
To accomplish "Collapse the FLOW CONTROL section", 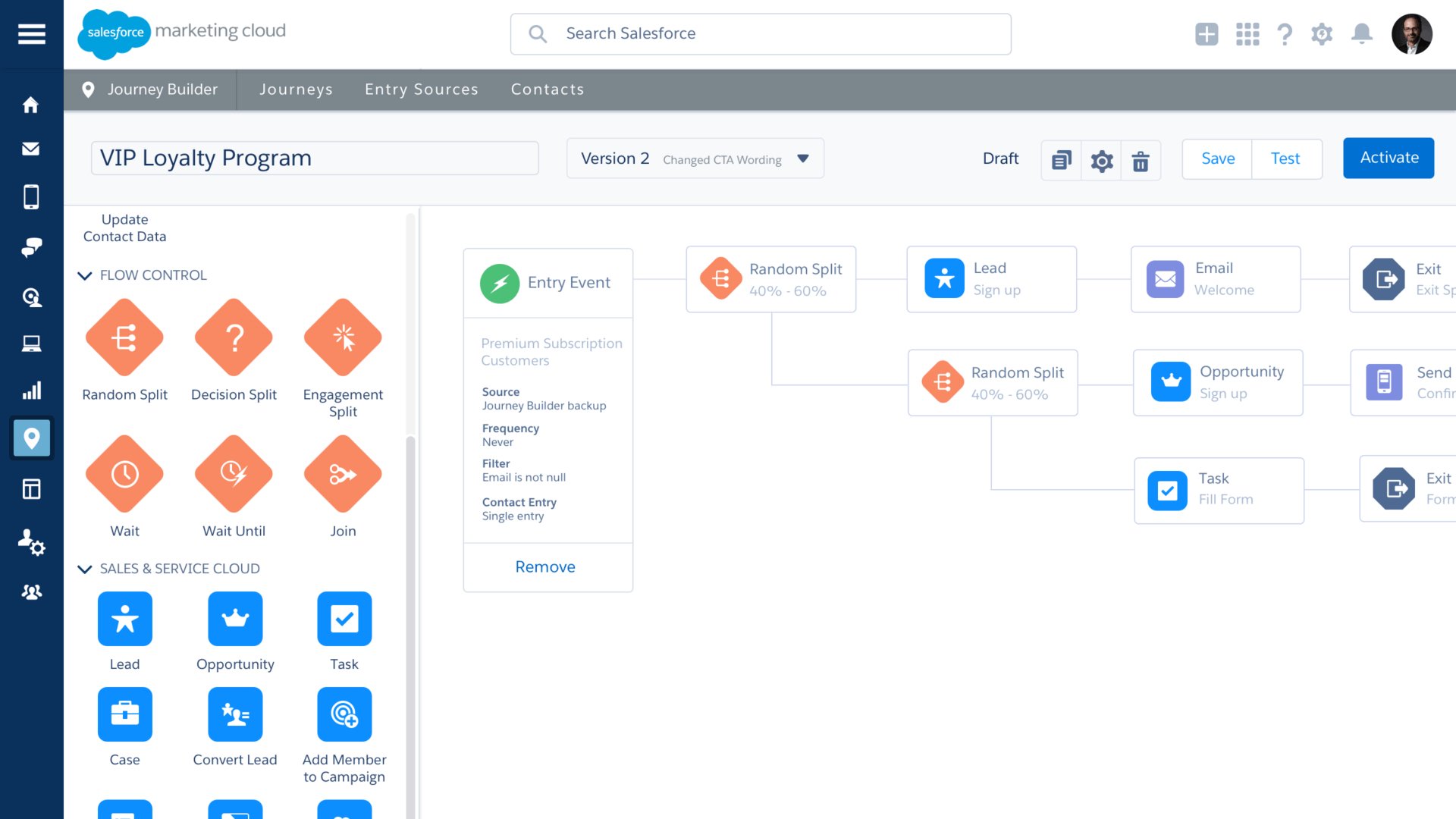I will click(x=85, y=275).
